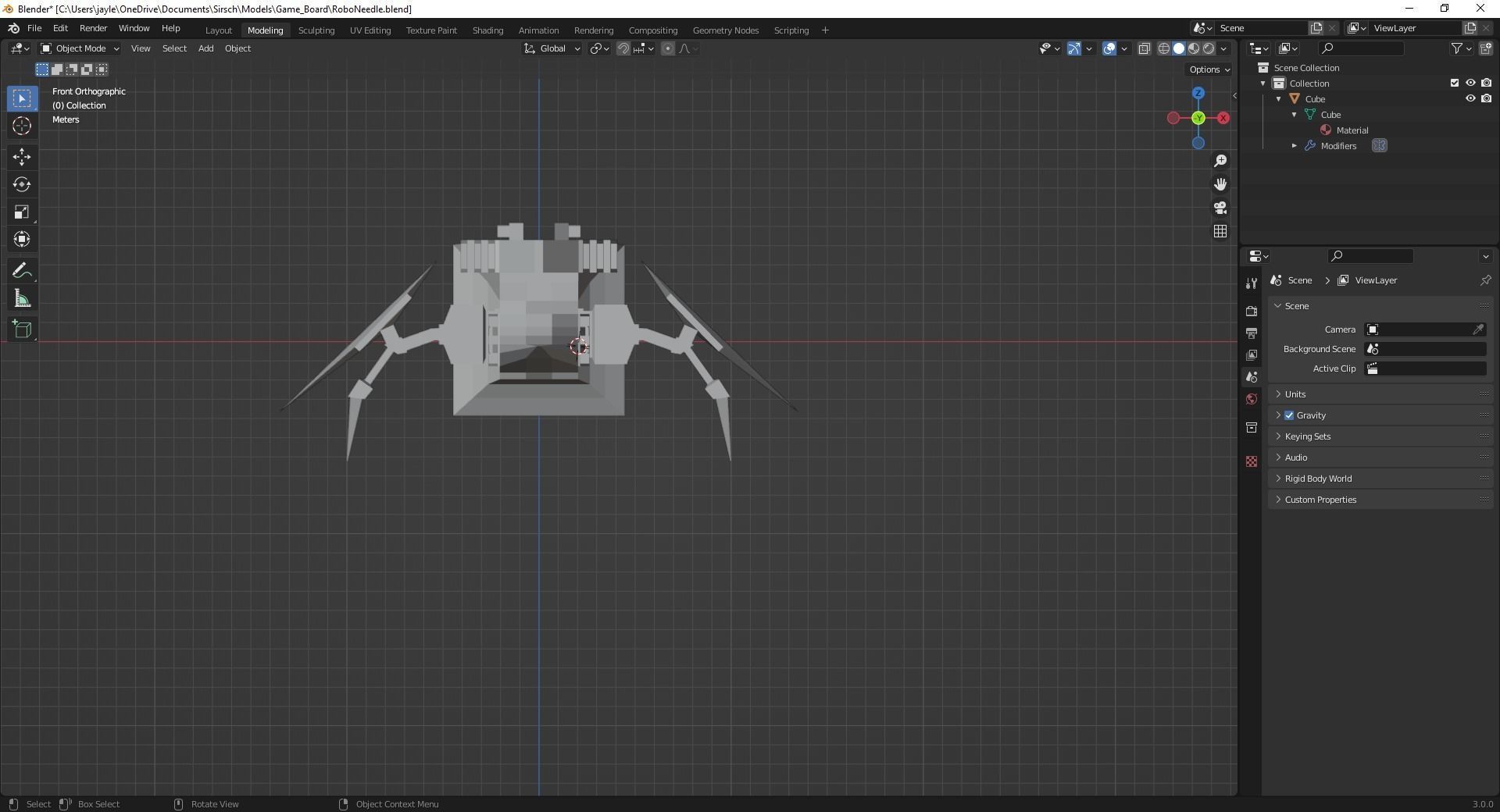Open the Texture properties tab
Viewport: 1500px width, 812px height.
(x=1252, y=461)
